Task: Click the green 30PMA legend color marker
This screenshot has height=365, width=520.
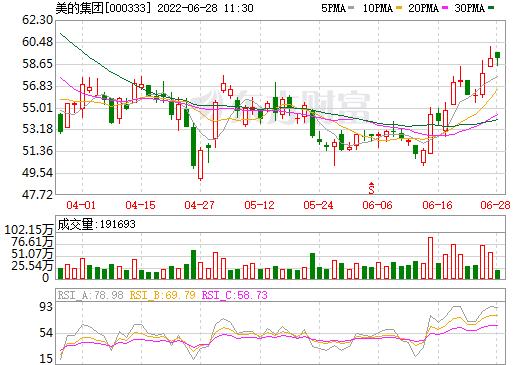Action: [x=490, y=8]
